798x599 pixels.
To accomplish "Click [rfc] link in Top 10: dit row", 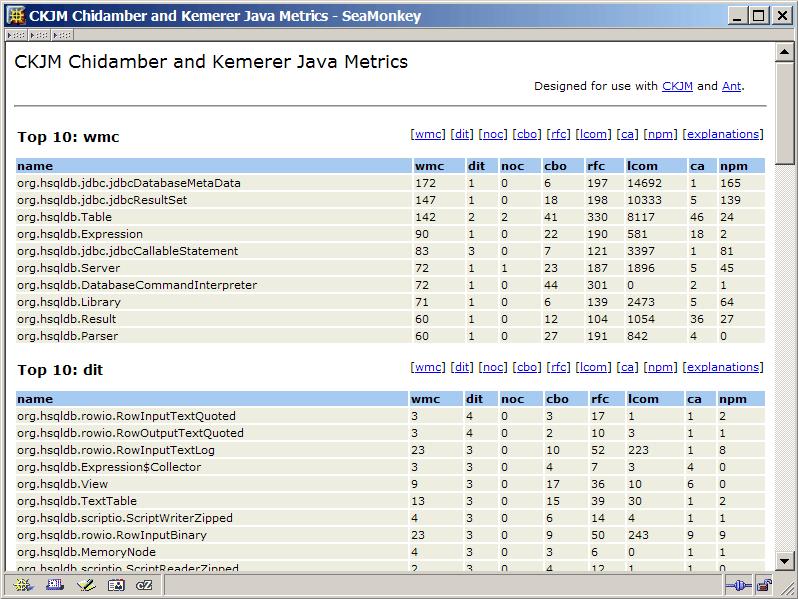I will [x=558, y=367].
